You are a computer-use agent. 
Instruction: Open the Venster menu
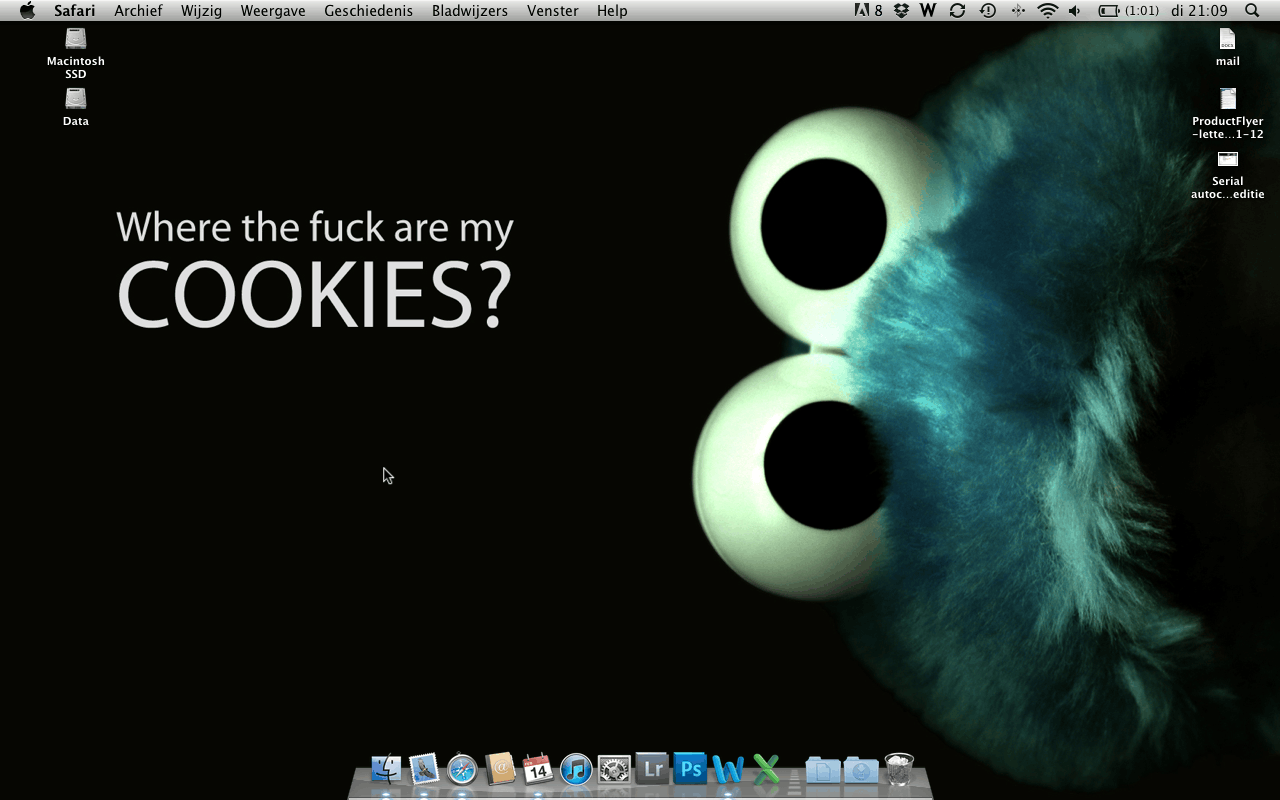pyautogui.click(x=553, y=11)
